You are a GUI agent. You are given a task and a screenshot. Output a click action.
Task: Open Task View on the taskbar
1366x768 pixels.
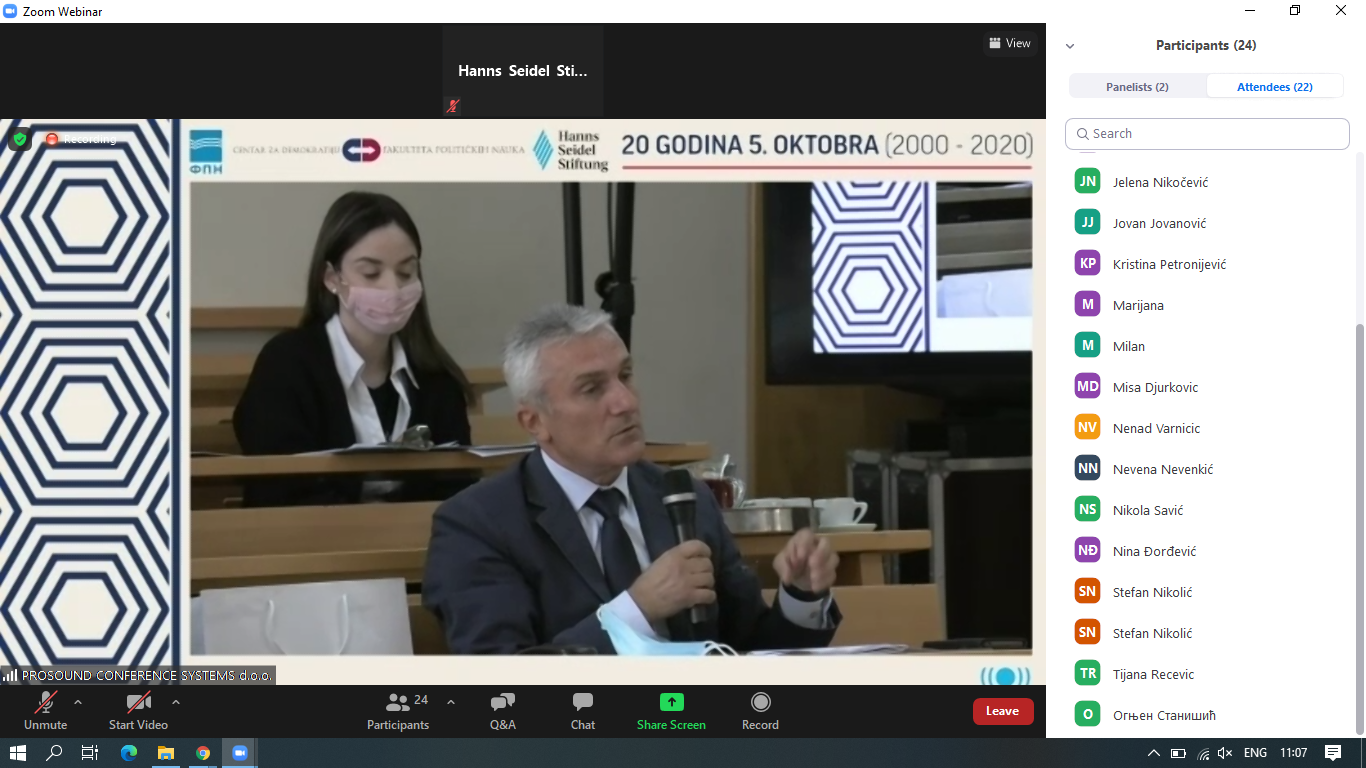click(x=90, y=752)
